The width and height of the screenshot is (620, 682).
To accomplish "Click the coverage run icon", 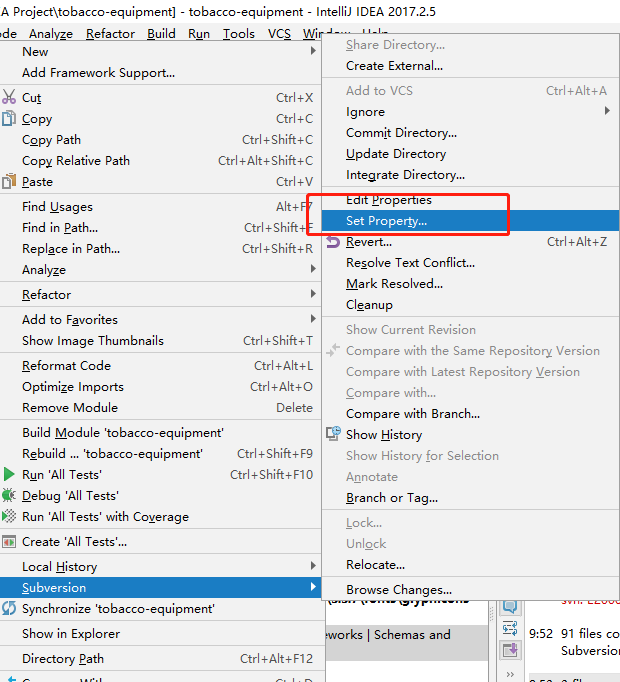I will [x=9, y=516].
